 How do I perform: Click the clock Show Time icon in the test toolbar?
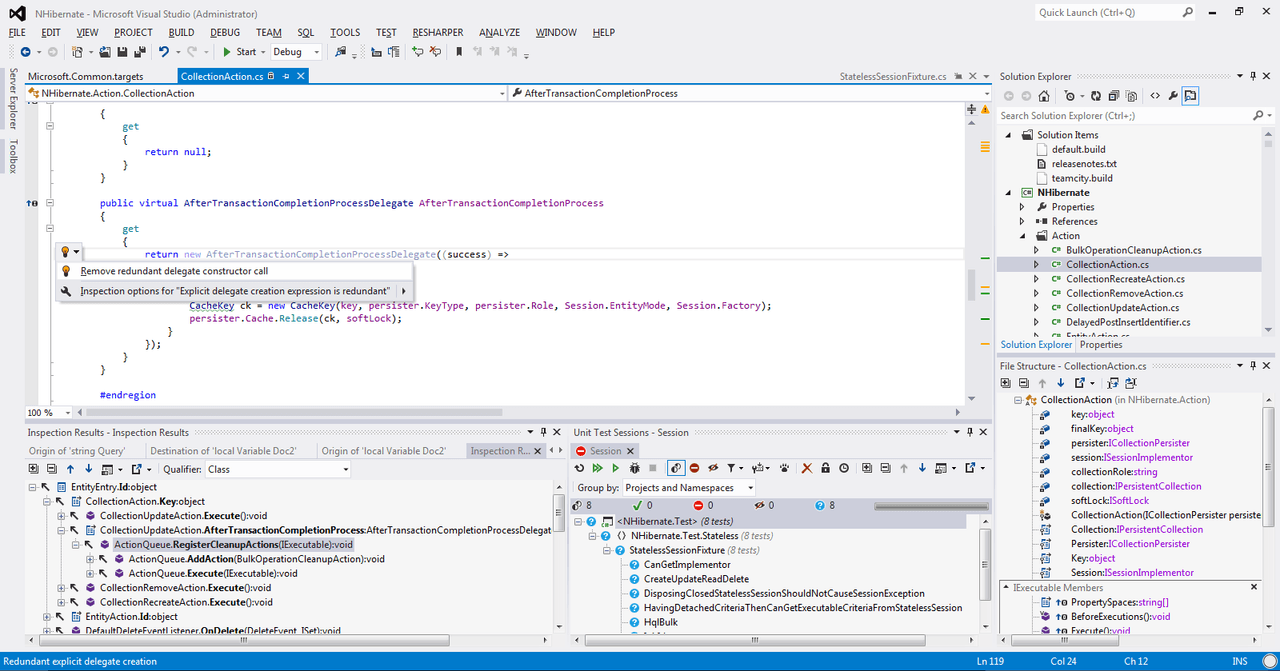(844, 468)
